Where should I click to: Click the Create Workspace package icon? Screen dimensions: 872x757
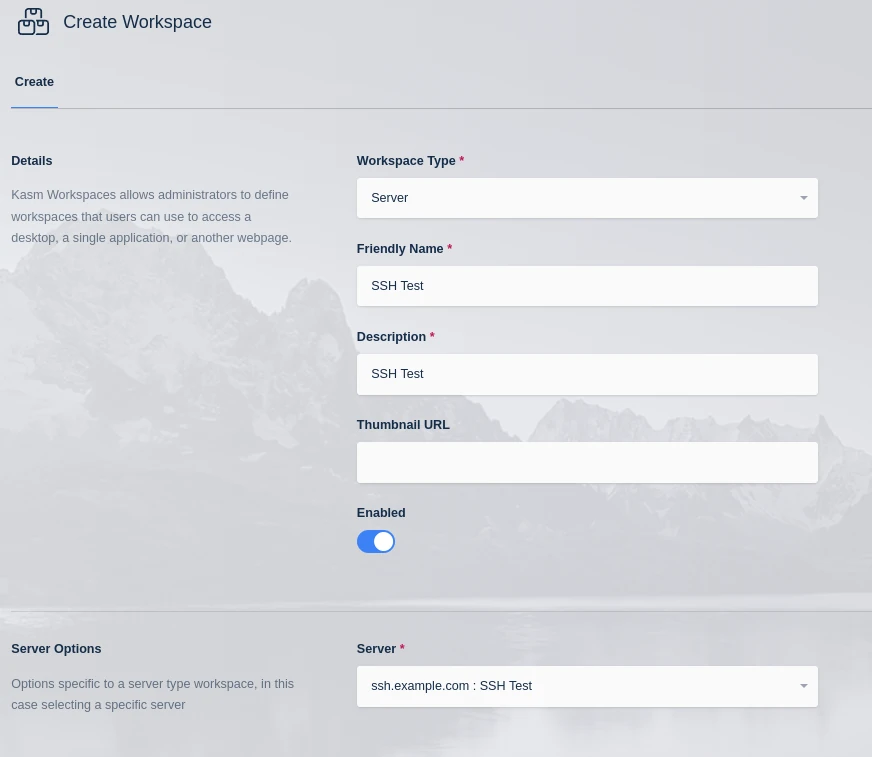33,21
